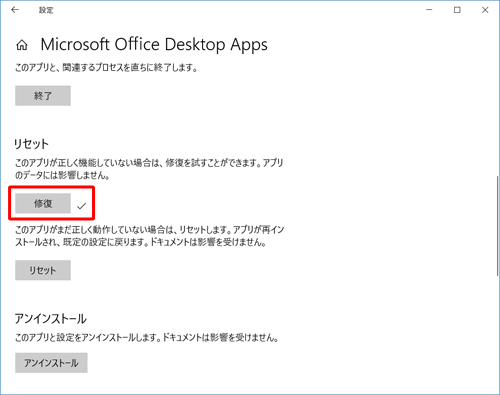The width and height of the screenshot is (500, 395).
Task: Go back using the arrow icon
Action: 15,10
